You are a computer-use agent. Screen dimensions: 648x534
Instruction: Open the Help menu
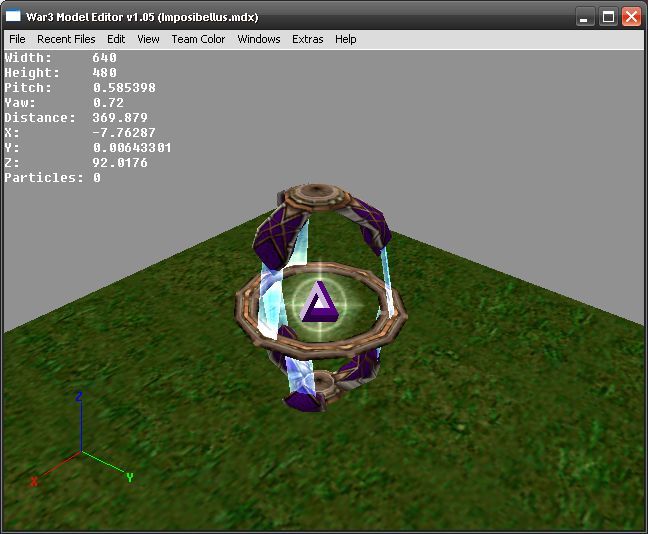[x=346, y=39]
